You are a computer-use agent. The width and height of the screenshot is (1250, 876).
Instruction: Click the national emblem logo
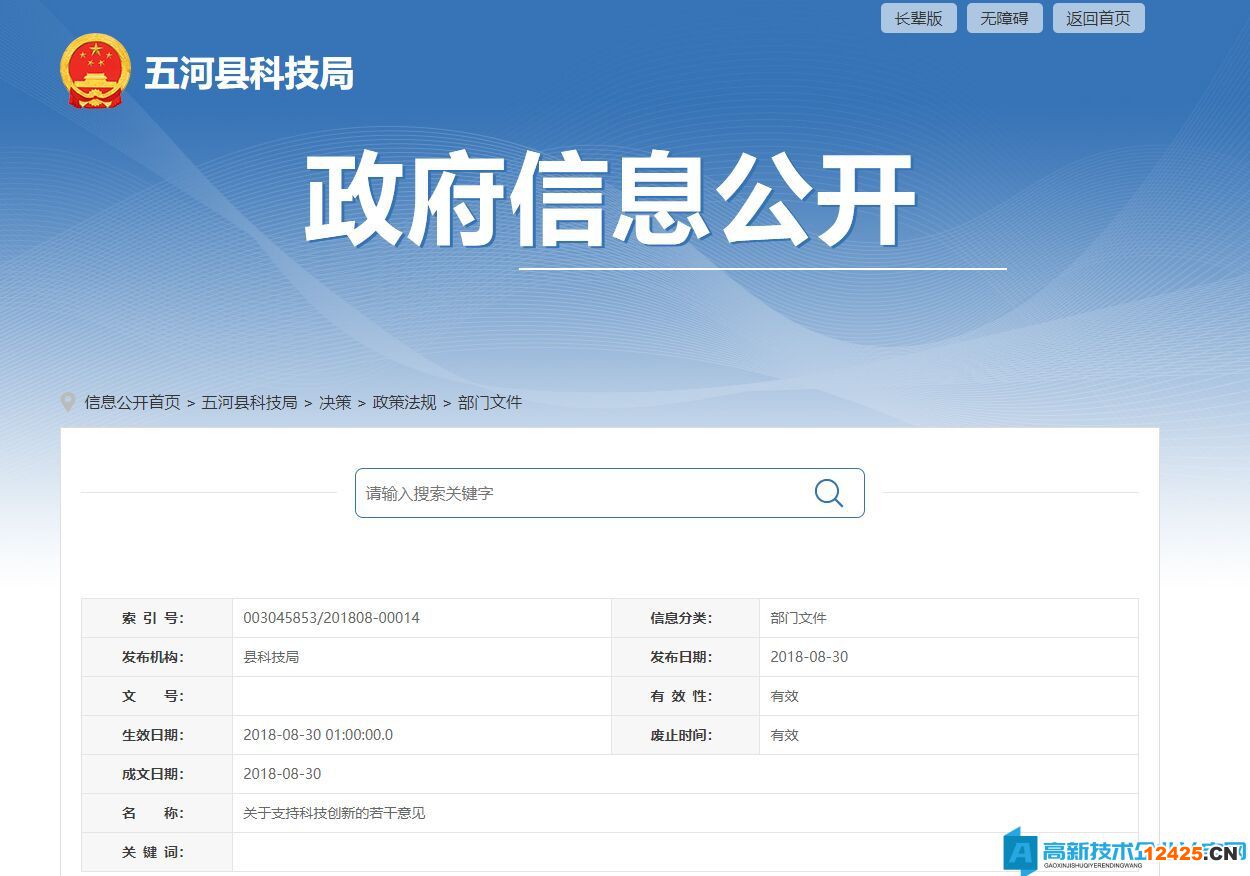[x=95, y=71]
